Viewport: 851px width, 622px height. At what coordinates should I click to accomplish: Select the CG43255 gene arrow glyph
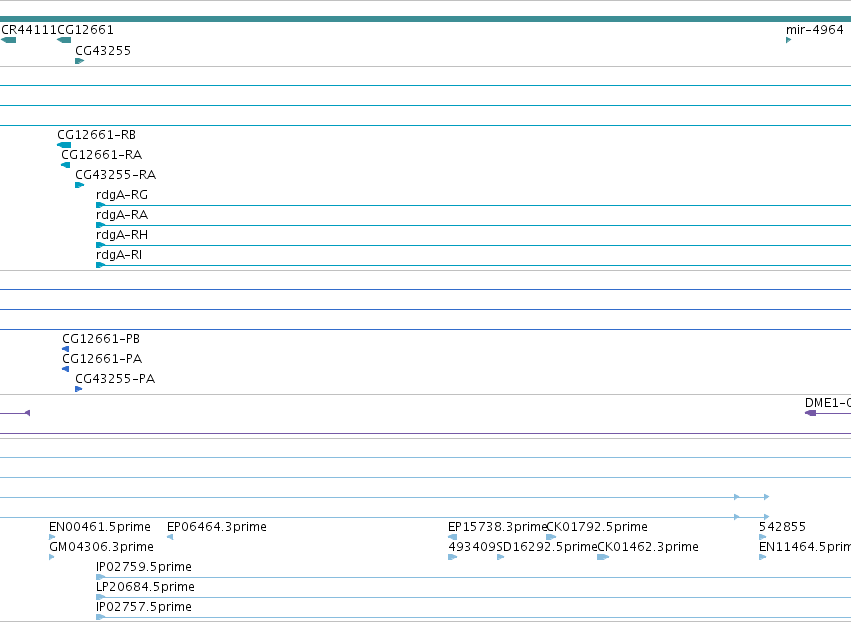pyautogui.click(x=79, y=61)
